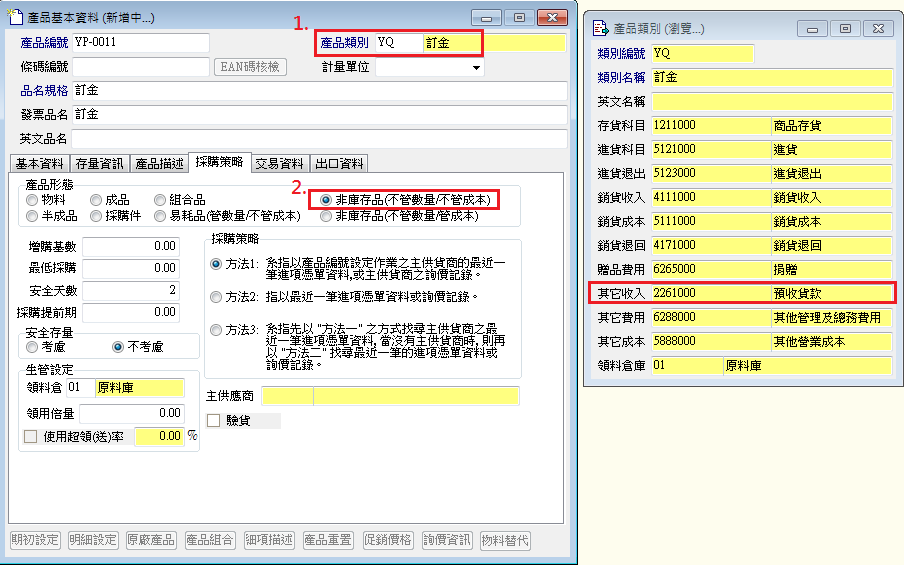Go to the 出口資料 tab
The width and height of the screenshot is (904, 565).
[339, 164]
